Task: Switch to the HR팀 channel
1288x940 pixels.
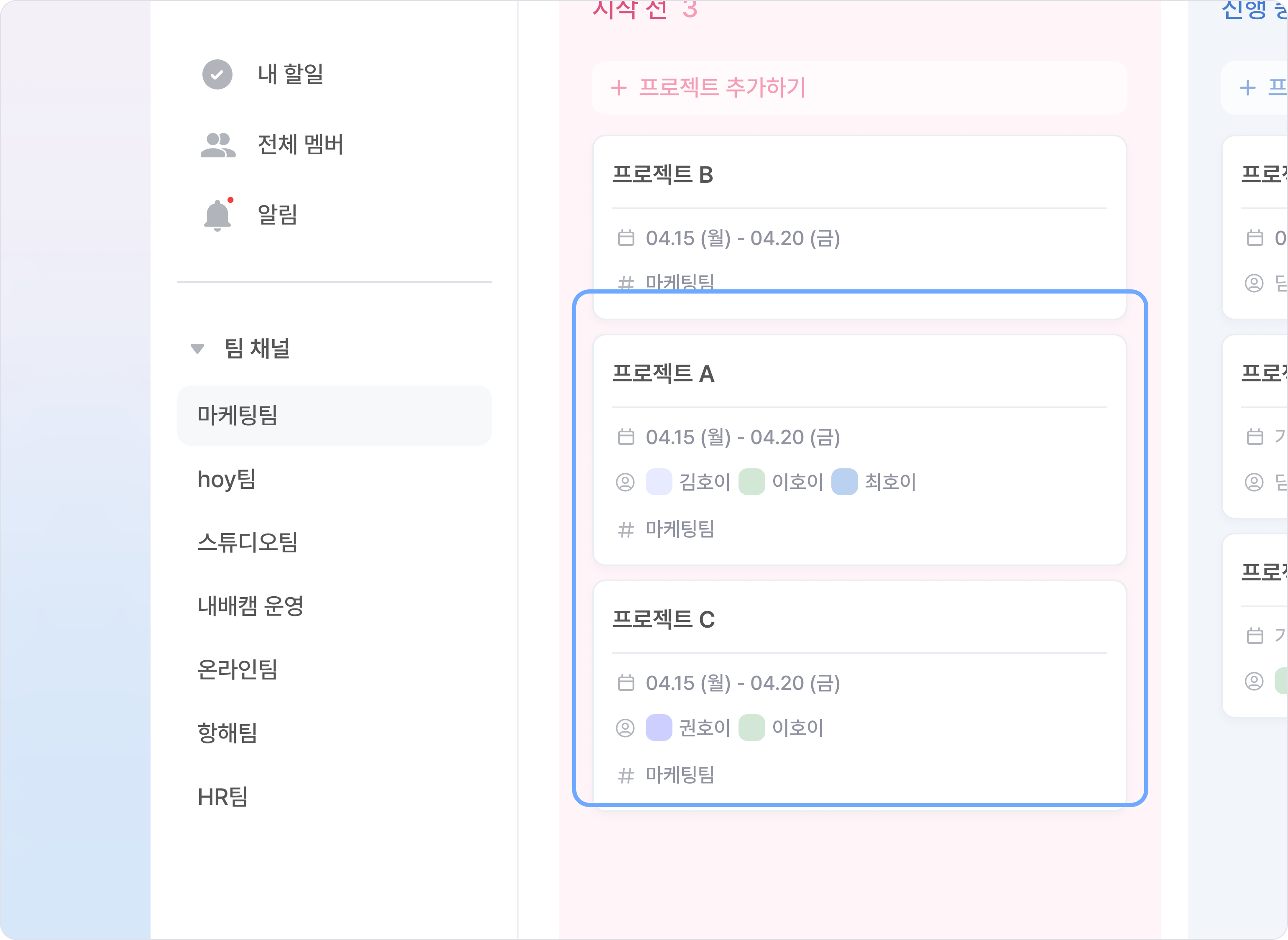Action: [x=223, y=797]
